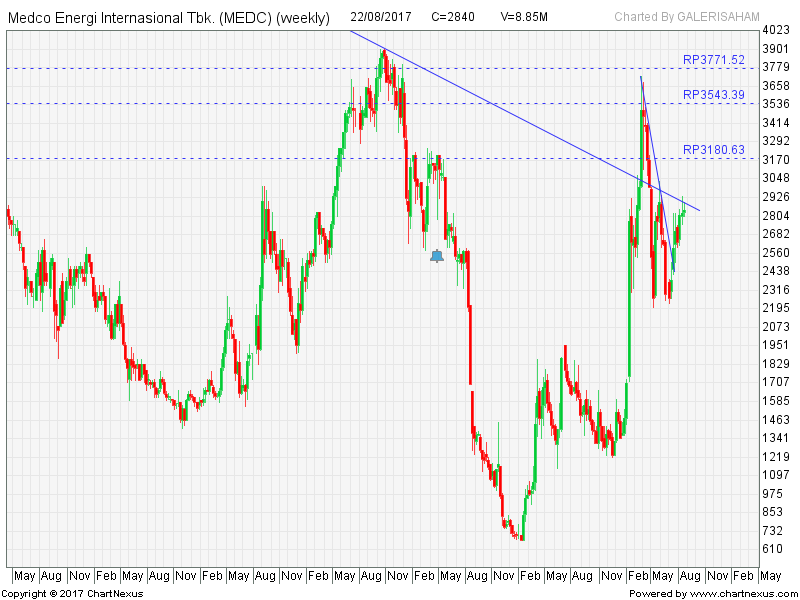Image resolution: width=800 pixels, height=600 pixels.
Task: Click the 610 value on price axis
Action: tap(772, 549)
